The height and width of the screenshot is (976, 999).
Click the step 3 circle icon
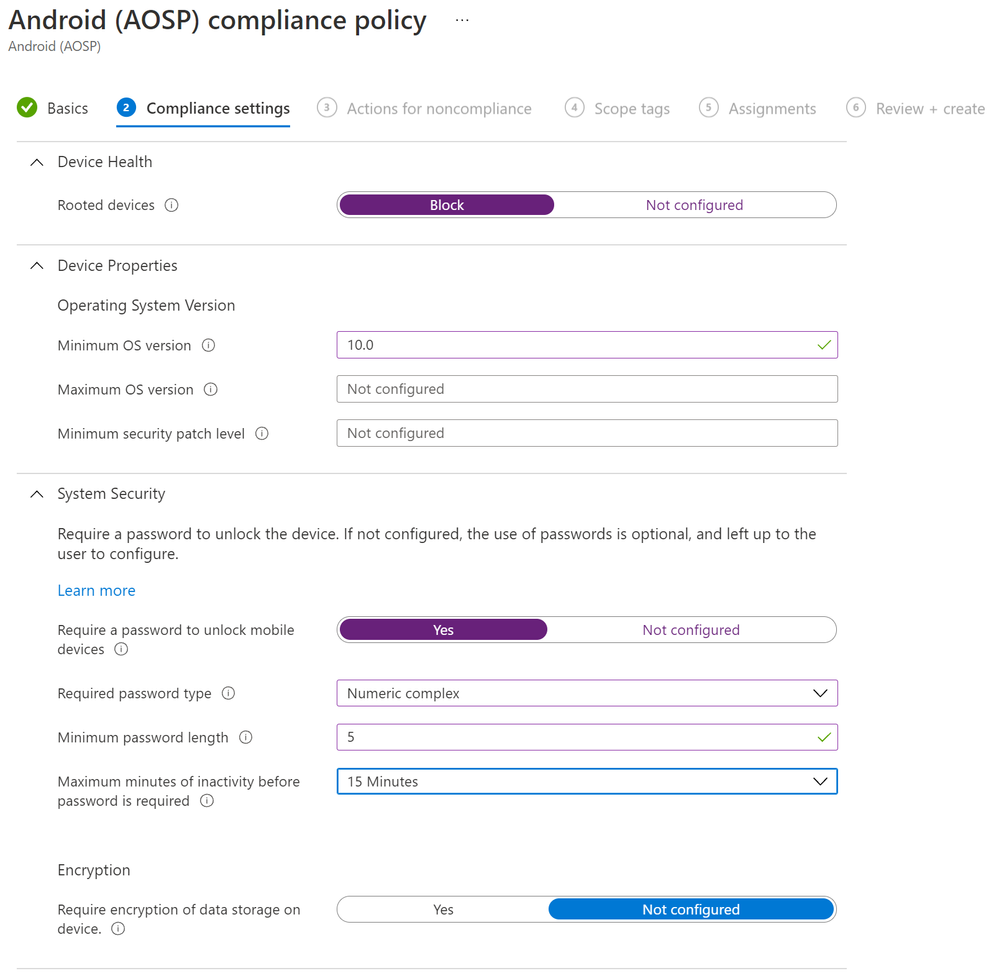point(327,107)
